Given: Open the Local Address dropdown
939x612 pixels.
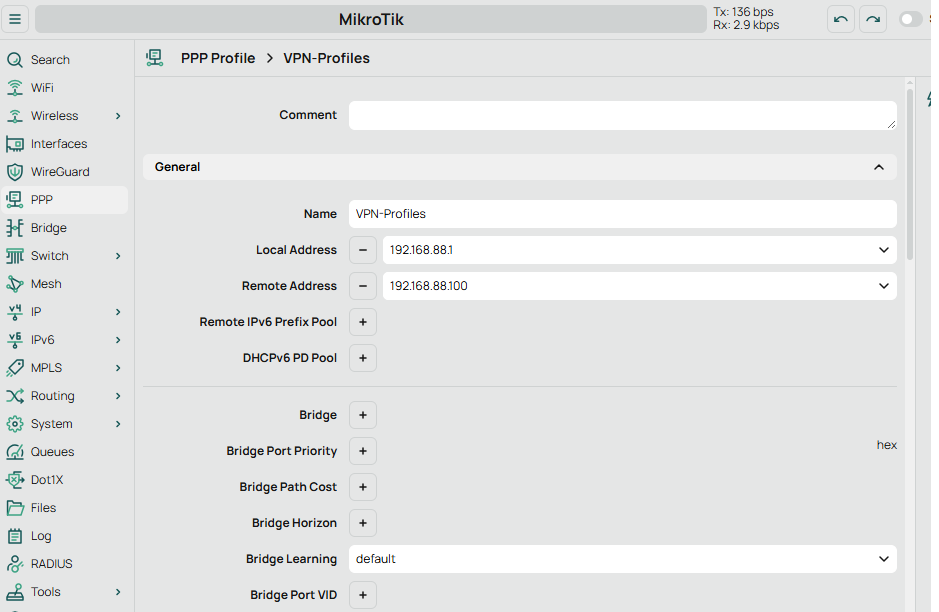Looking at the screenshot, I should (884, 250).
